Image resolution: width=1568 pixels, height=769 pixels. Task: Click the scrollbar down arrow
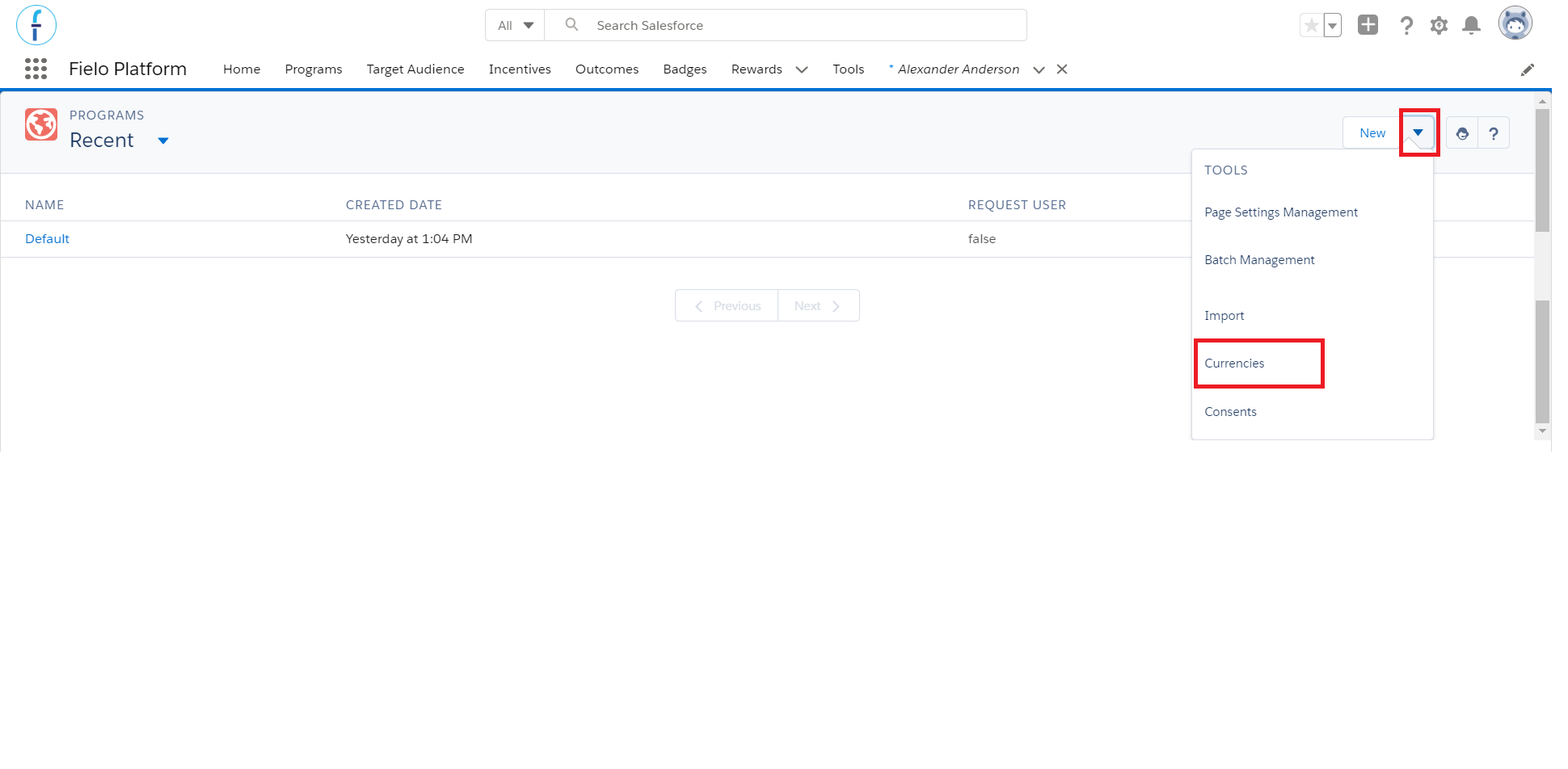tap(1542, 431)
